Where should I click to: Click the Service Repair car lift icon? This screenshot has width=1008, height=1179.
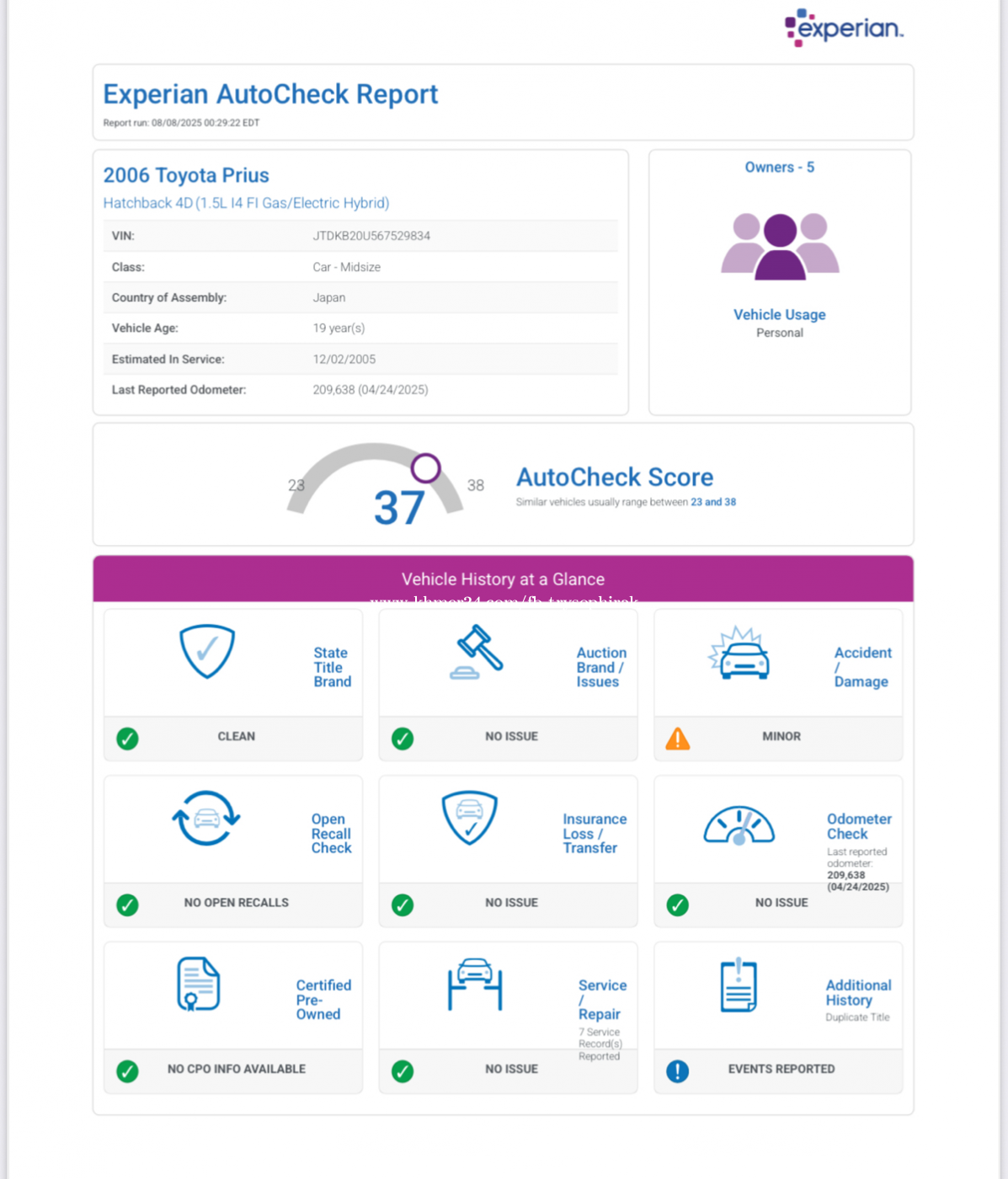[x=475, y=984]
